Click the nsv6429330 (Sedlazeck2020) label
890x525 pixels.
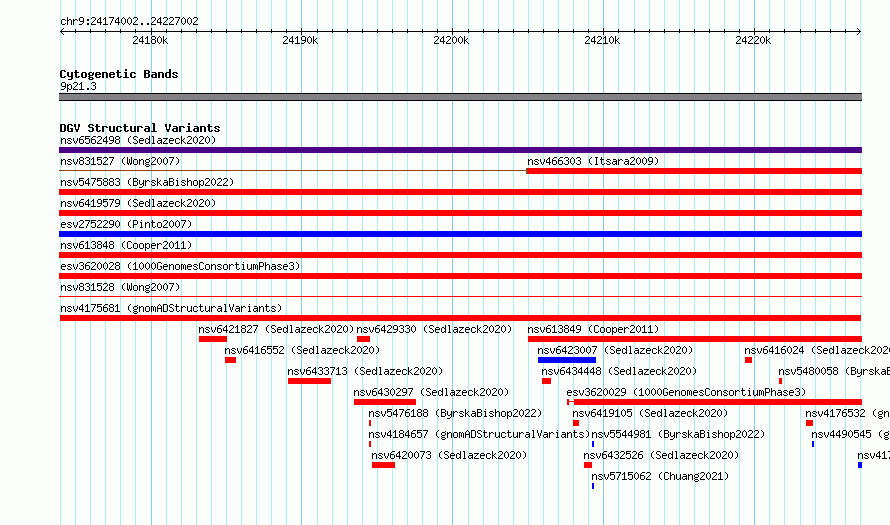(434, 329)
